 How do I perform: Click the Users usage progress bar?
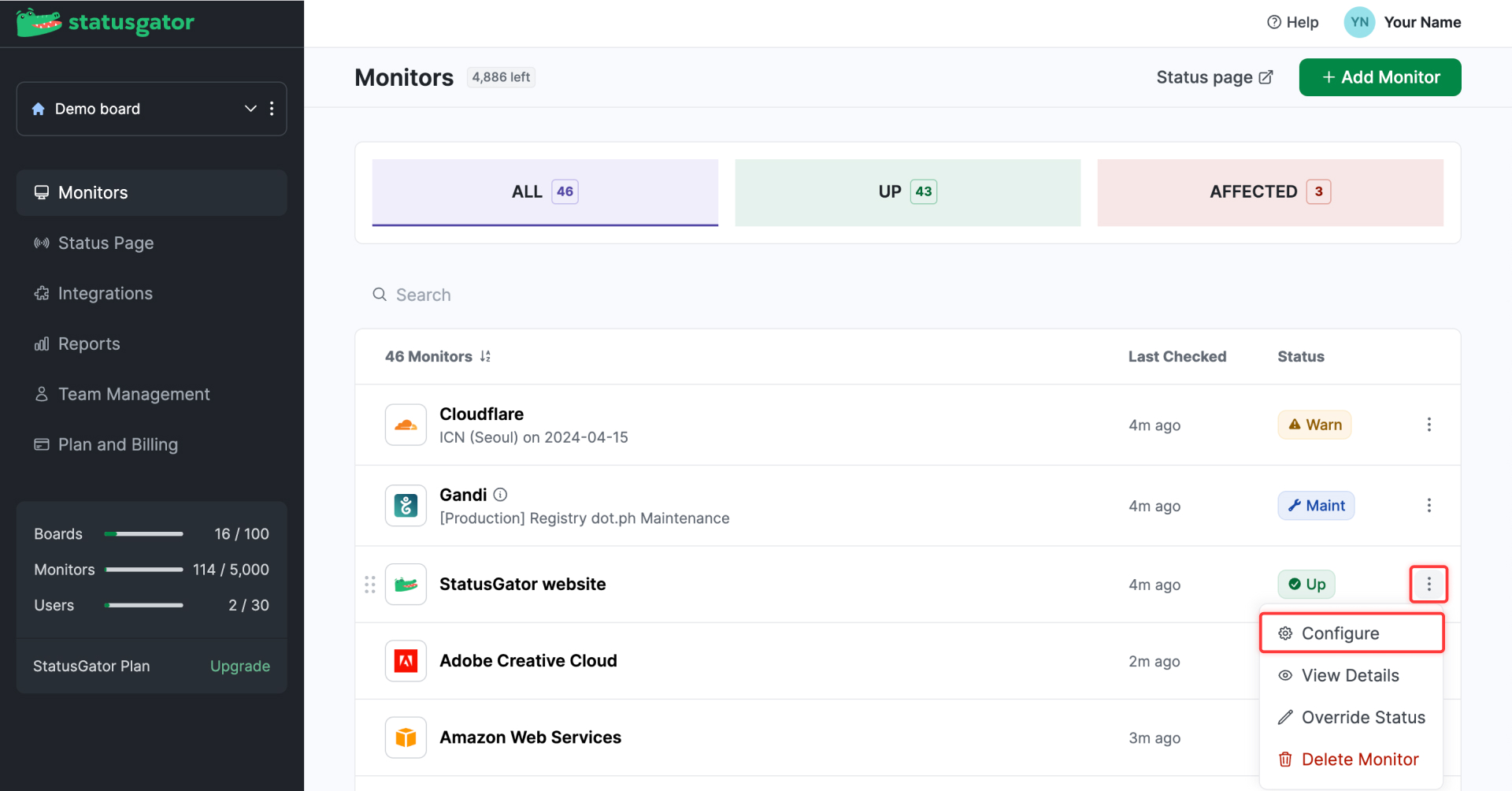point(144,605)
